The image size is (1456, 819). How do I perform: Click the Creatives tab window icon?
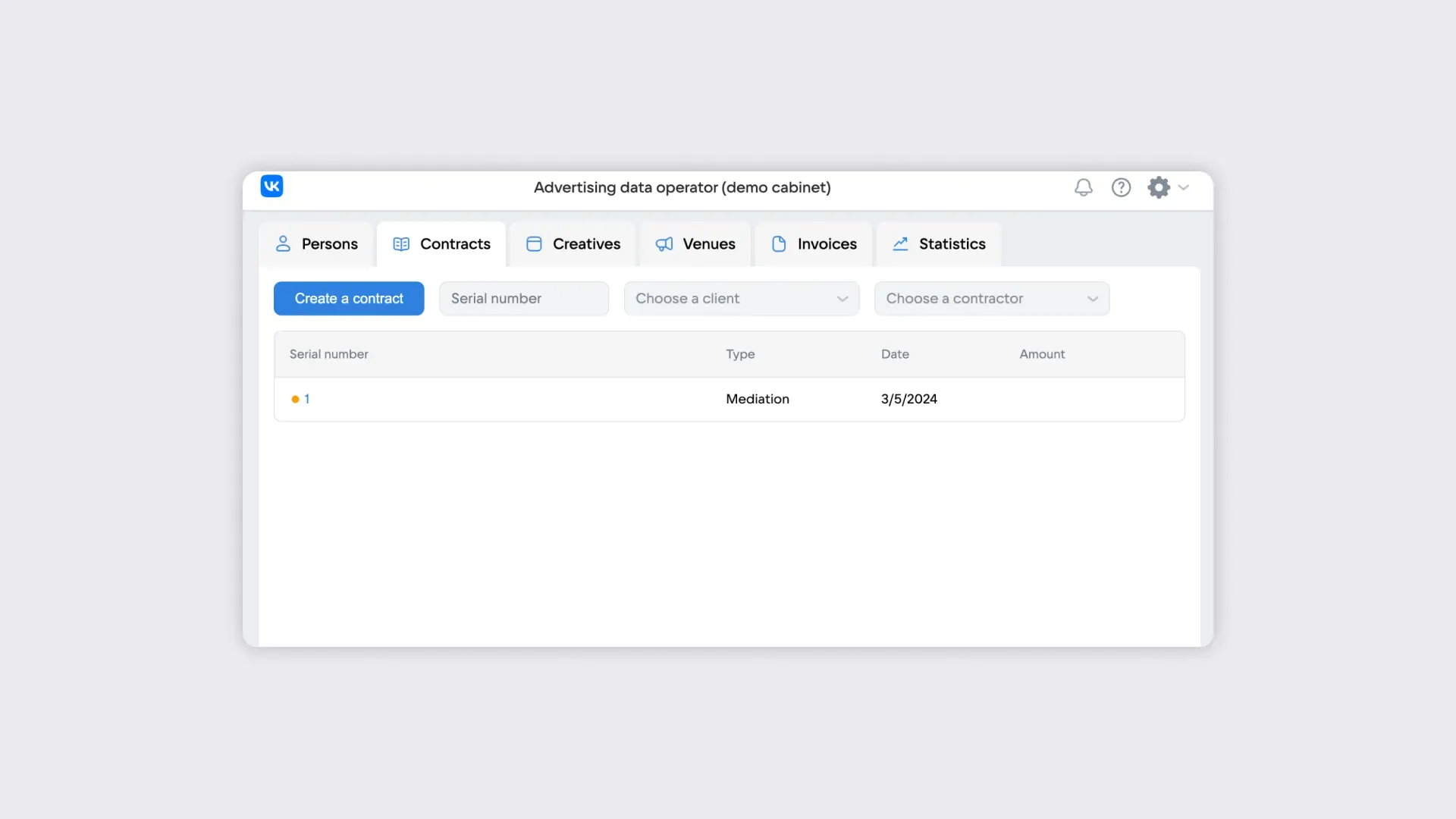(534, 244)
